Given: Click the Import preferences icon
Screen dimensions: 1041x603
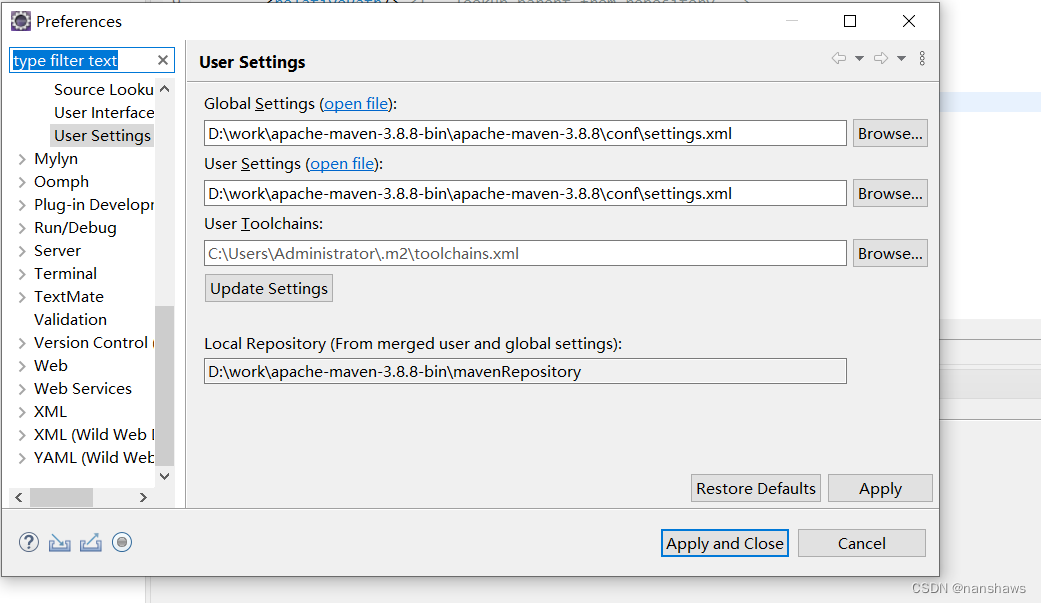Looking at the screenshot, I should pyautogui.click(x=60, y=543).
